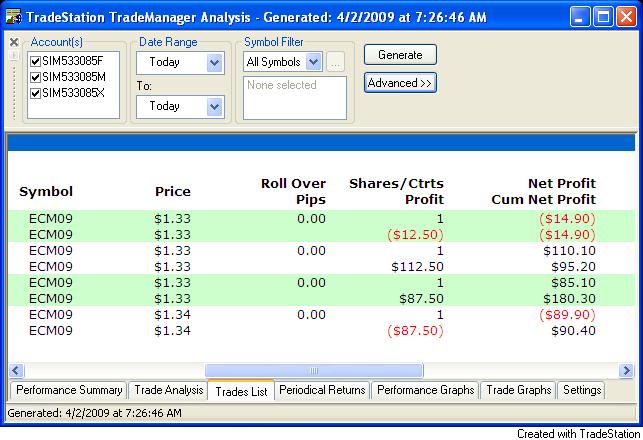
Task: Open the Trade Graphs tab
Action: pos(518,390)
